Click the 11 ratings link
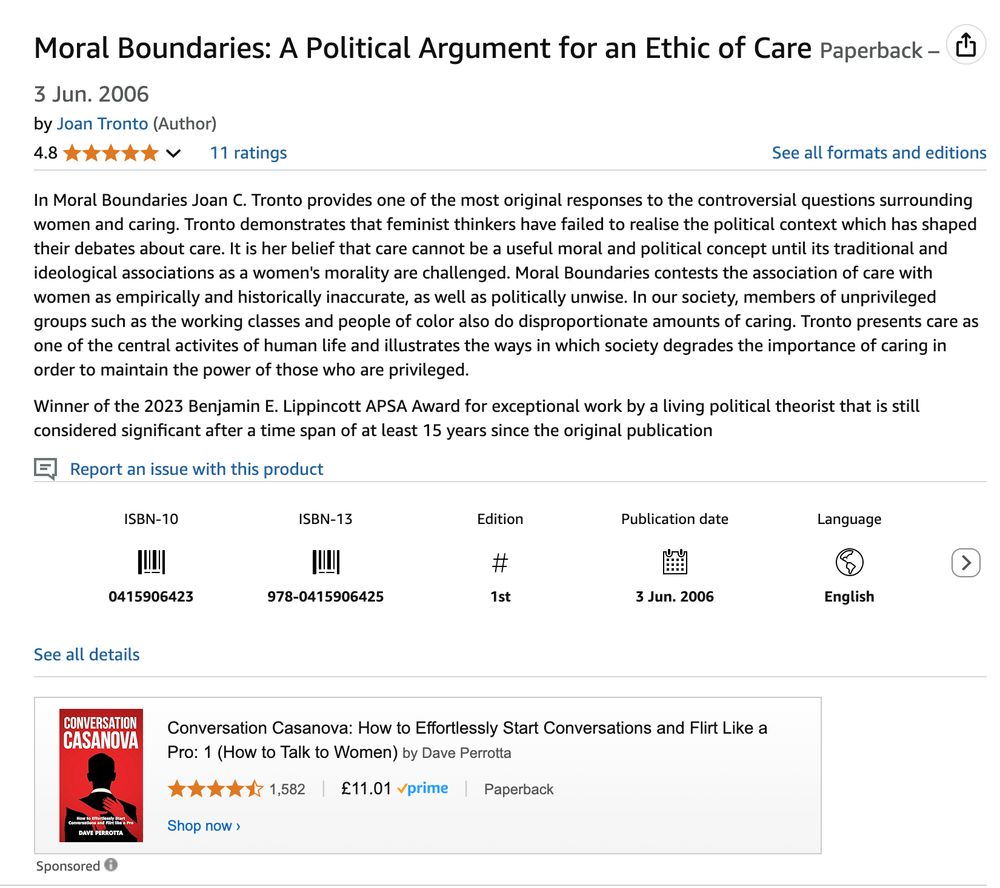This screenshot has width=1000, height=888. click(x=247, y=153)
